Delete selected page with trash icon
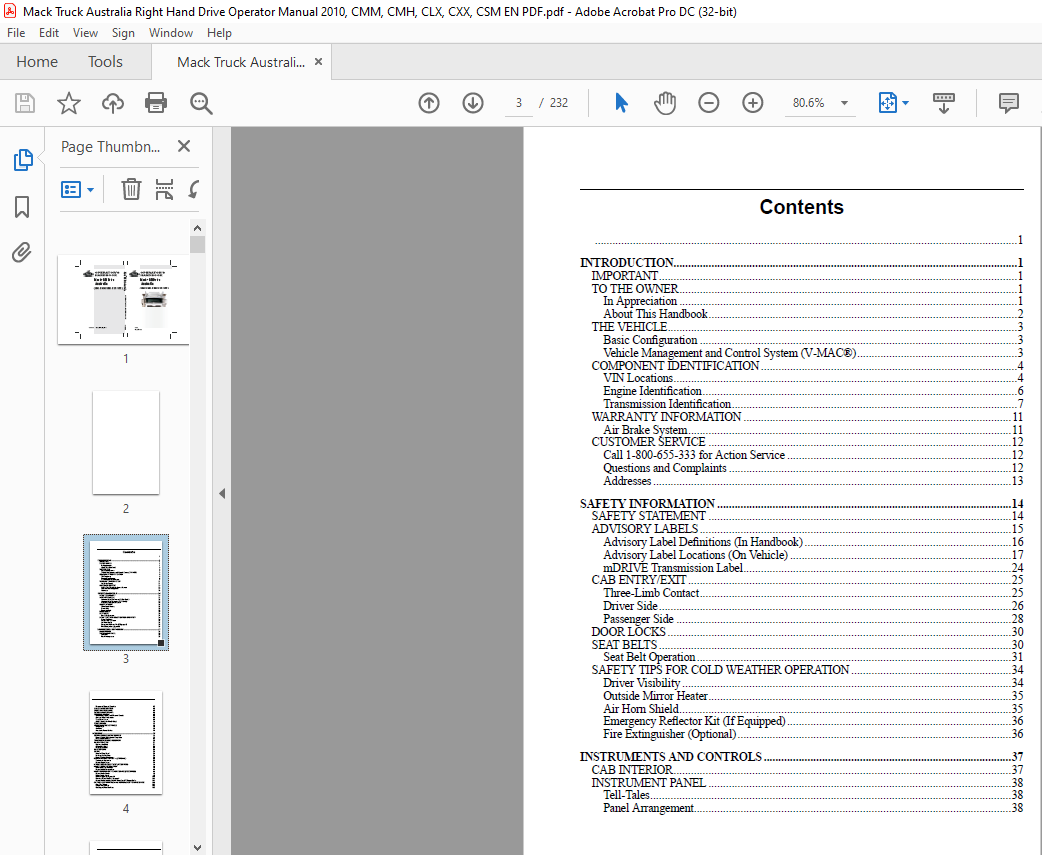The height and width of the screenshot is (855, 1042). [131, 189]
